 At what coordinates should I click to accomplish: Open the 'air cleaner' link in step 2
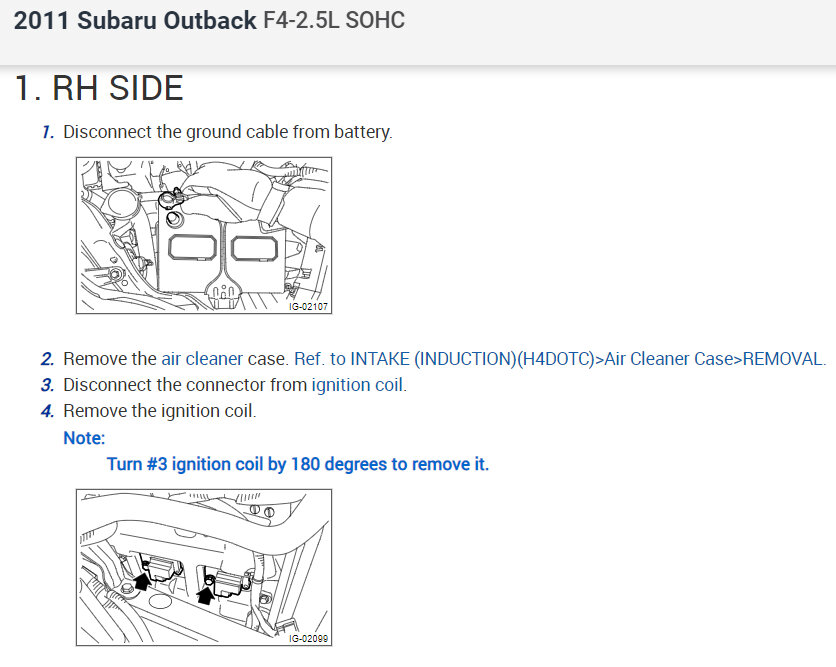(202, 359)
